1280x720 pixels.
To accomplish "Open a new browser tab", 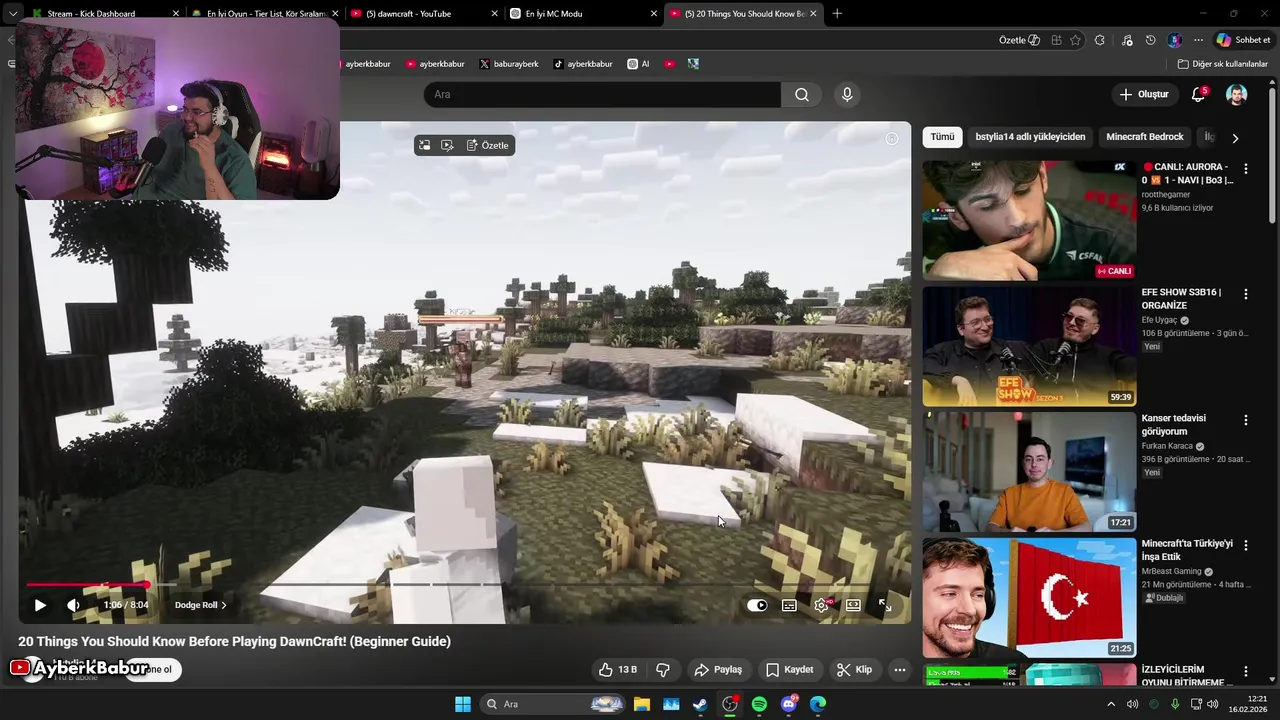I will click(837, 14).
